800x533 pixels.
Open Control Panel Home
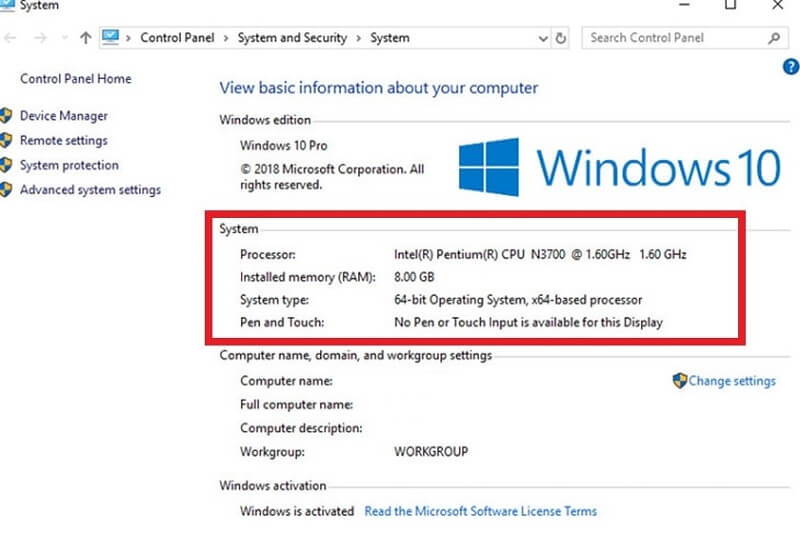75,79
